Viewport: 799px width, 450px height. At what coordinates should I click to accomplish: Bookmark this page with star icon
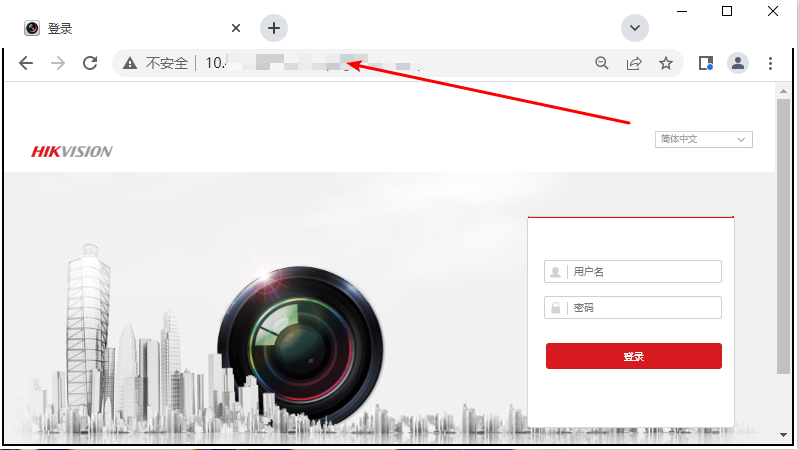tap(666, 63)
